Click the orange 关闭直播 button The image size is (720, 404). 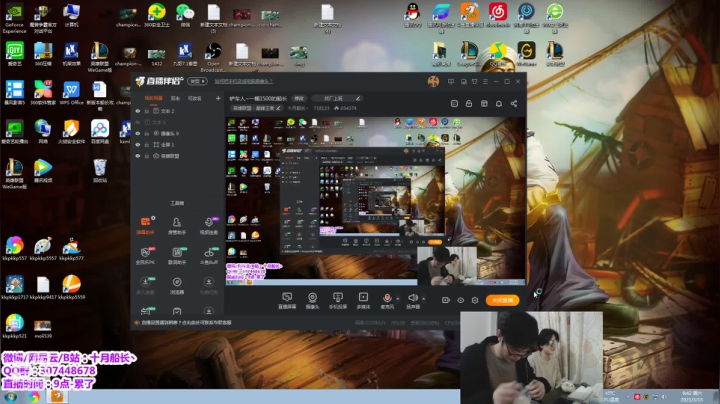(x=502, y=300)
